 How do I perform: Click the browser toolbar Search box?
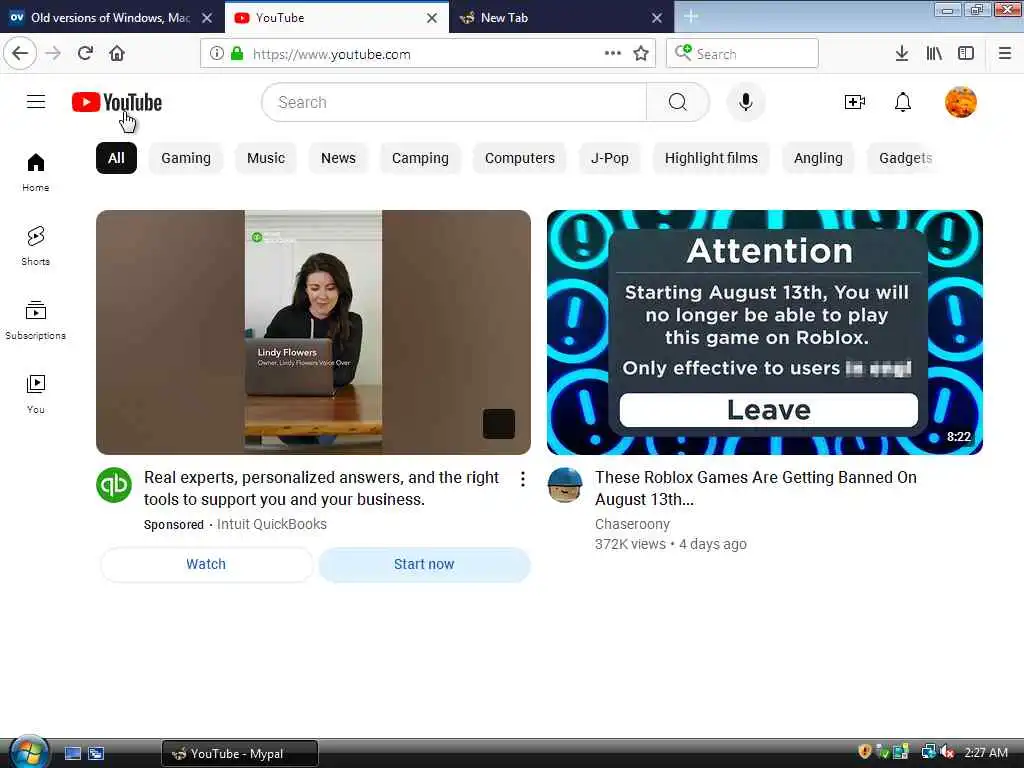point(743,54)
